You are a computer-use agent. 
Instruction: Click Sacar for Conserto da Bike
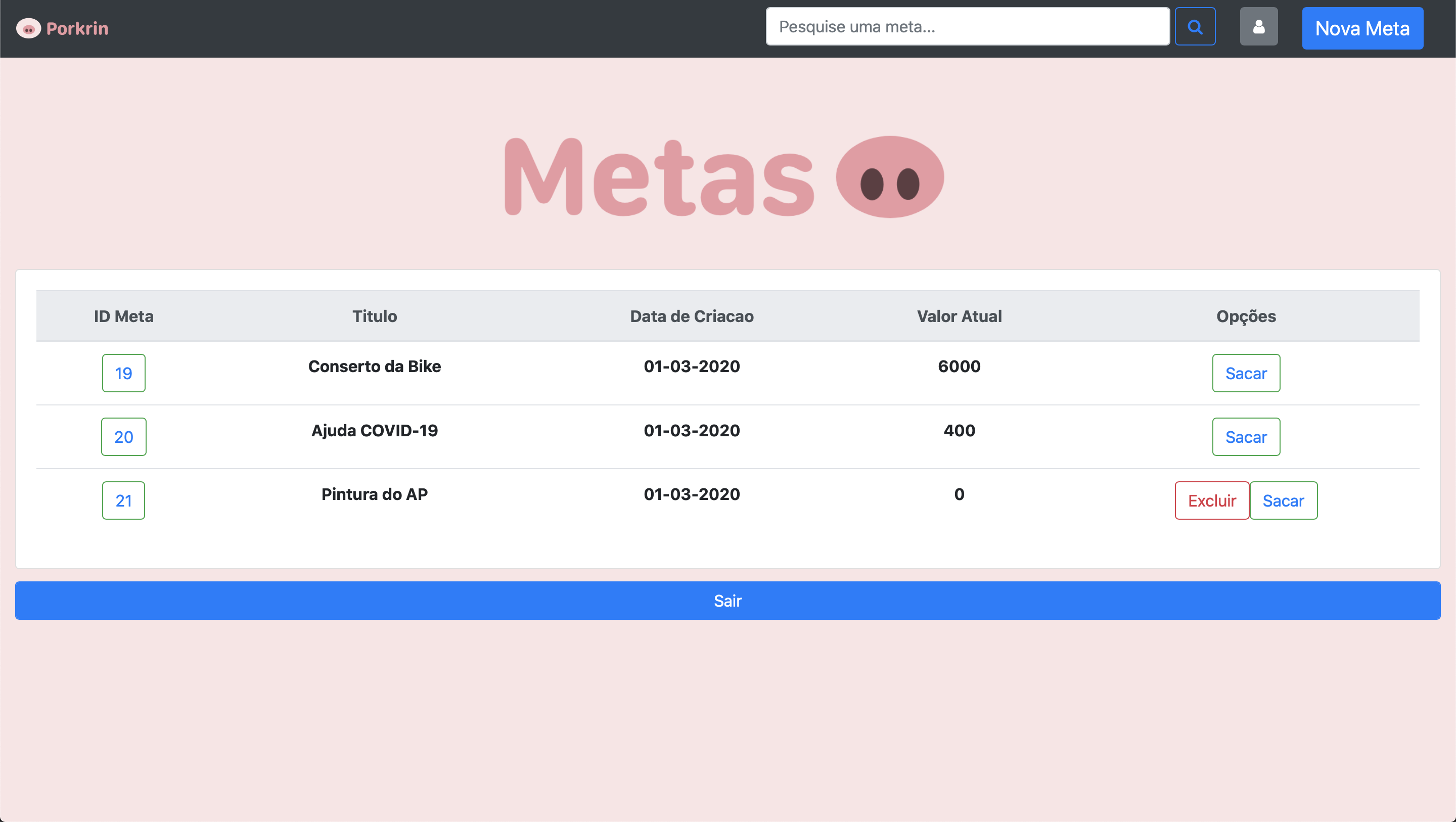coord(1246,373)
